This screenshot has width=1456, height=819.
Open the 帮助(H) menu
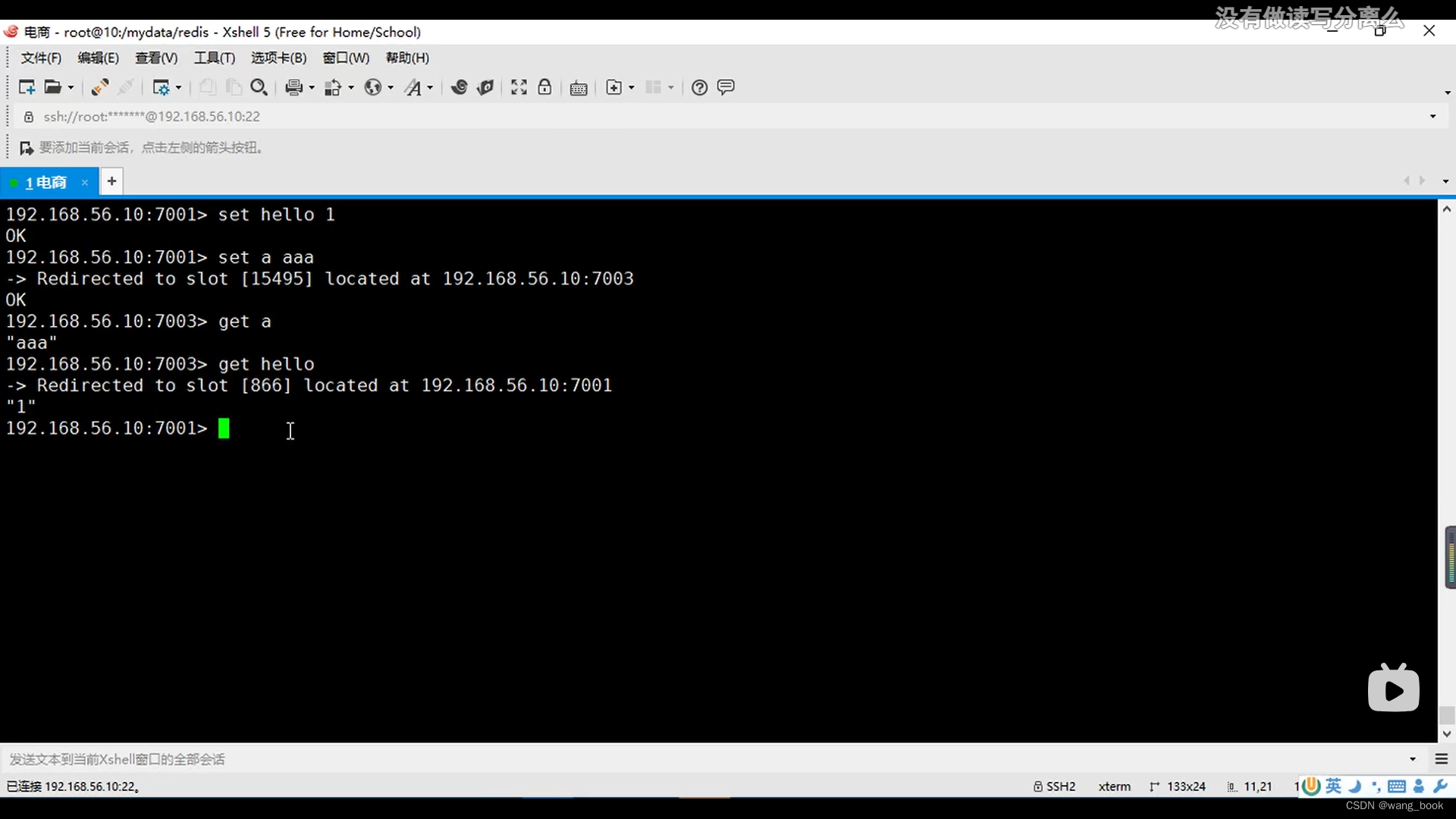407,58
